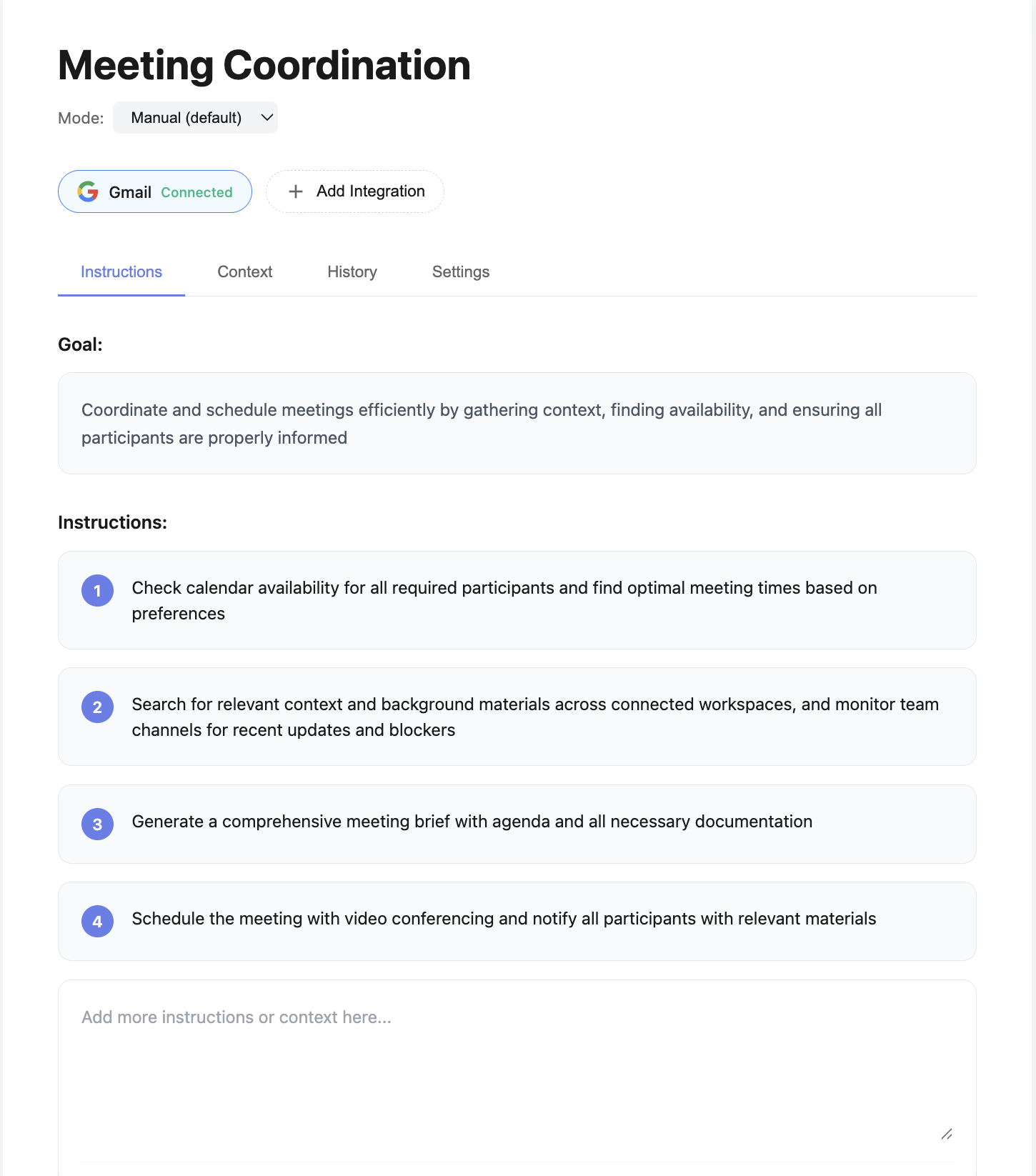
Task: Click the step 4 number badge
Action: point(98,922)
